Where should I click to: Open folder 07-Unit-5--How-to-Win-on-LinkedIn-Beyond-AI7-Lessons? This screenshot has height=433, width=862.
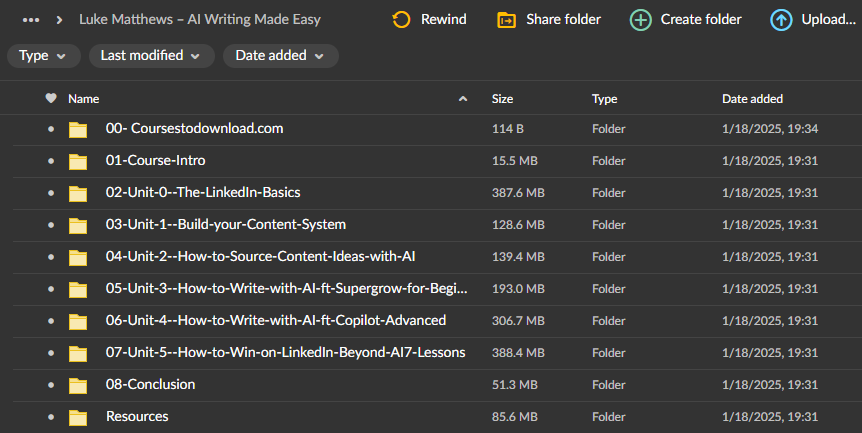coord(286,352)
